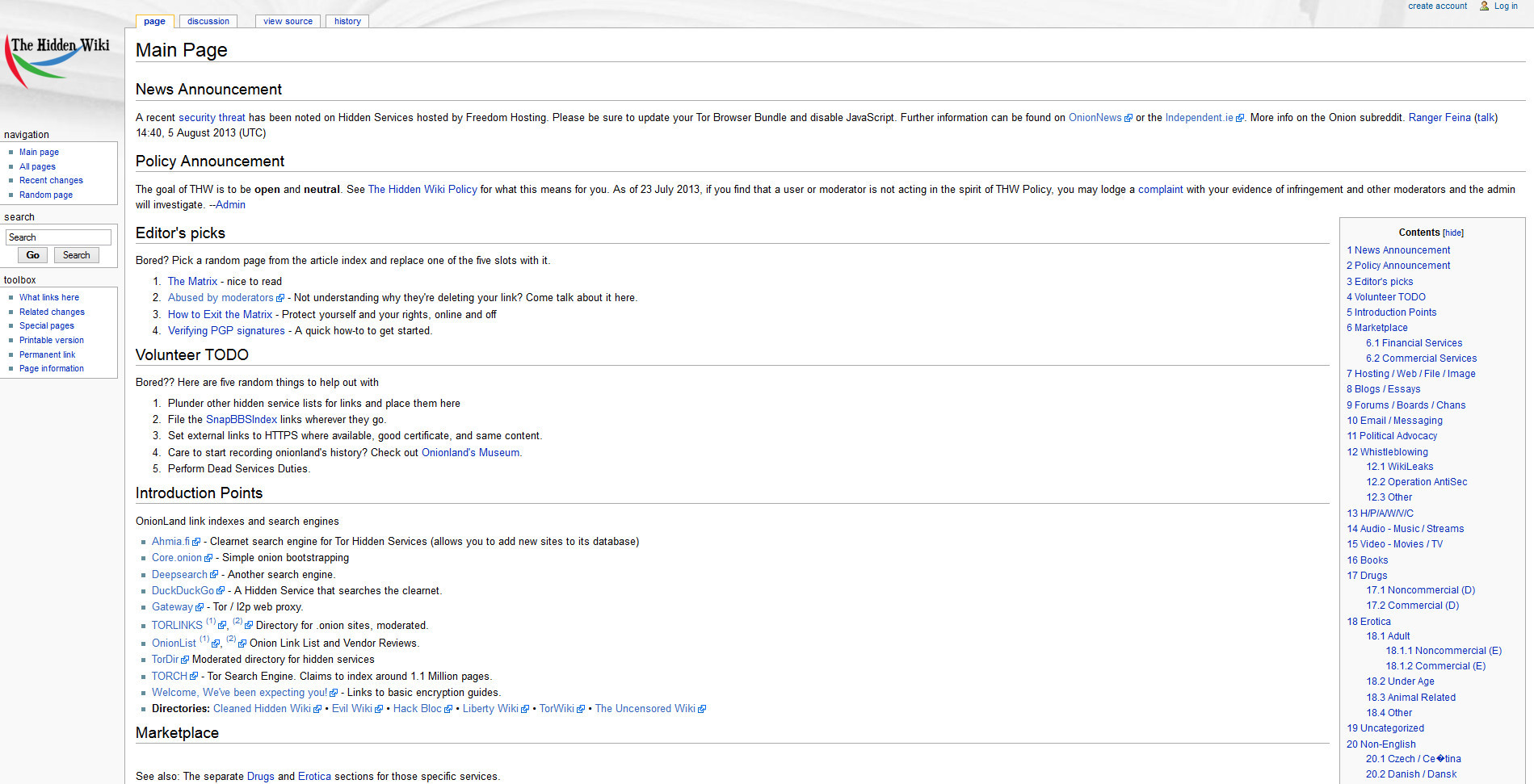Jump to 16 Books in Contents
The width and height of the screenshot is (1534, 784).
(x=1367, y=560)
